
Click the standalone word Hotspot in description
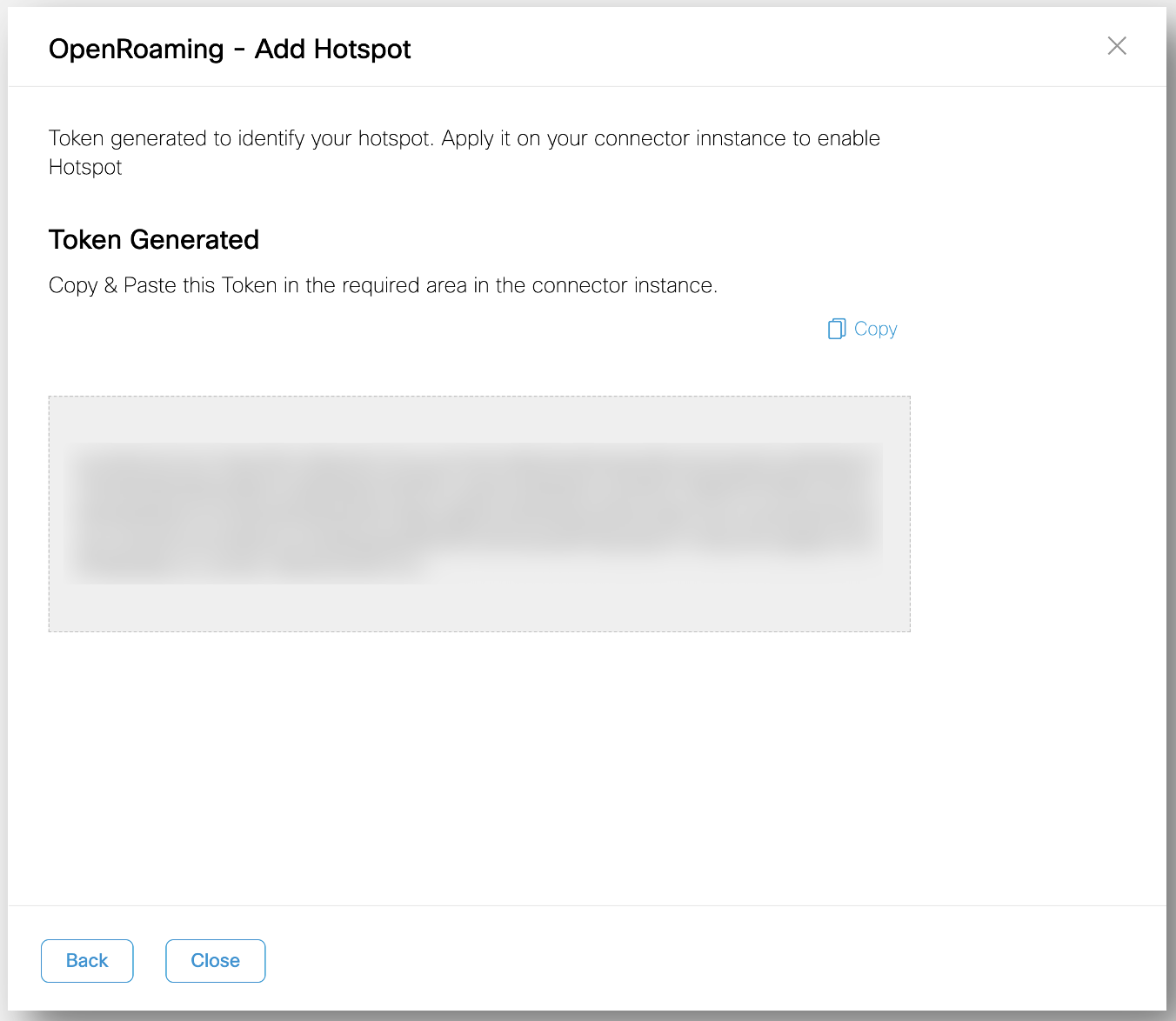(85, 168)
